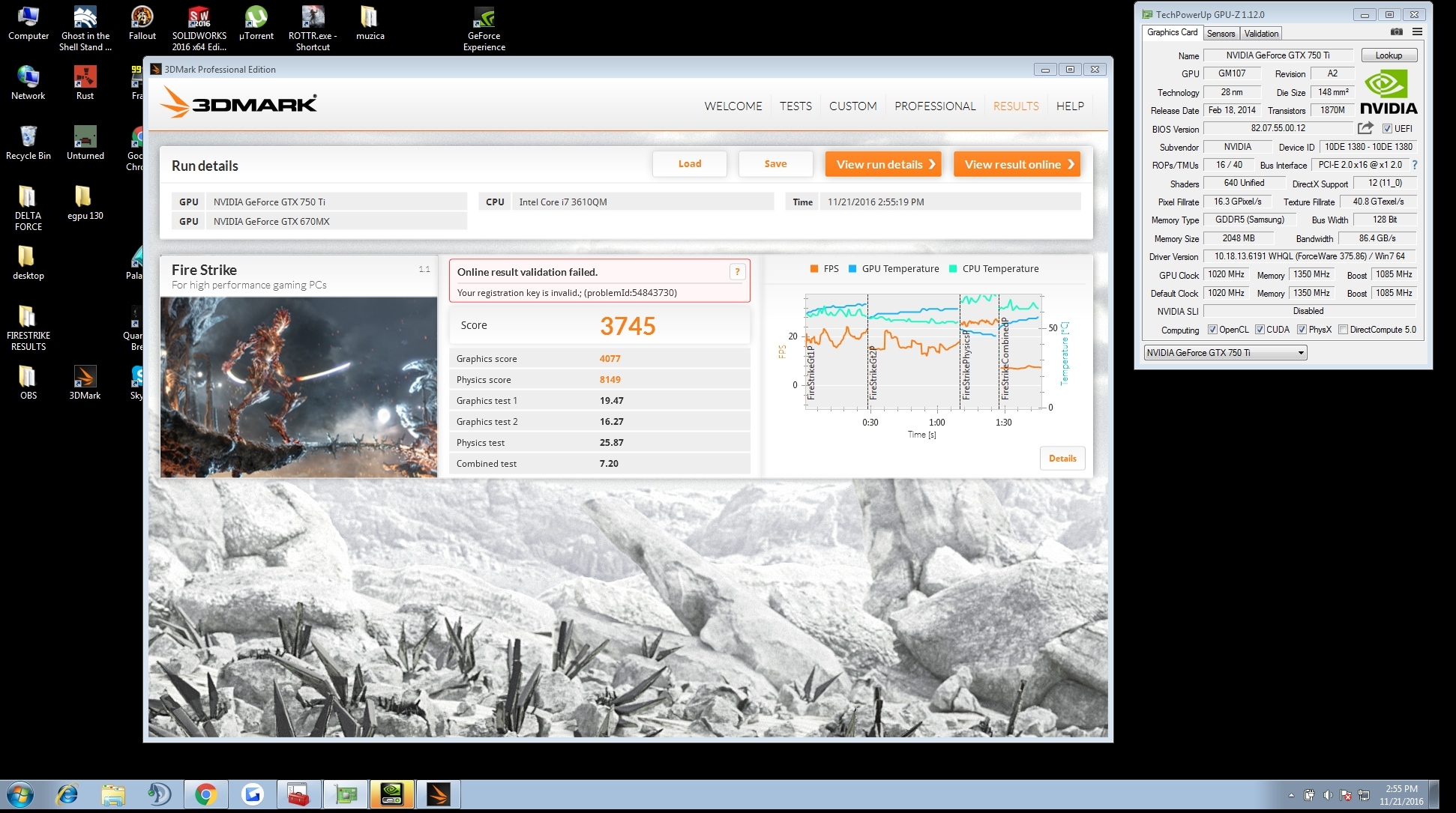This screenshot has height=813, width=1456.
Task: Launch the Rust desktop shortcut
Action: (85, 83)
